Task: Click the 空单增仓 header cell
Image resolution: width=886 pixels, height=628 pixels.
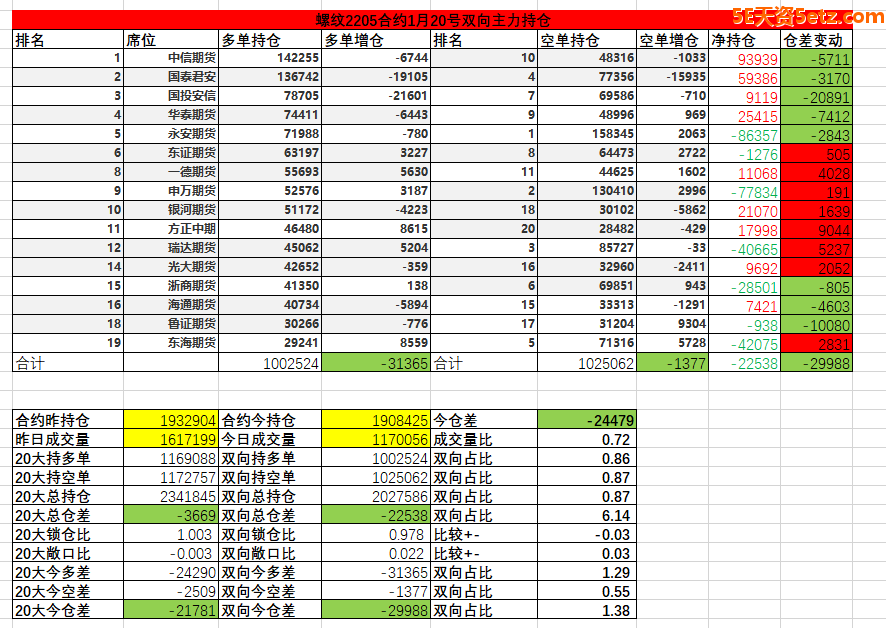Action: point(672,40)
